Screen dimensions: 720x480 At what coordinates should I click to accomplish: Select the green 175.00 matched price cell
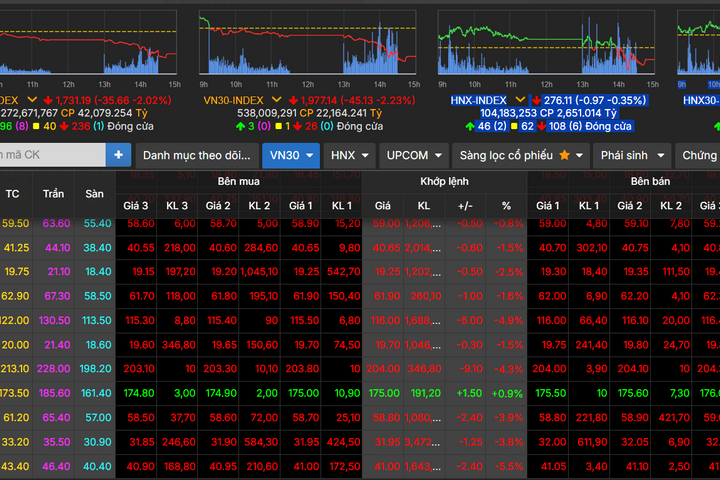coord(383,393)
